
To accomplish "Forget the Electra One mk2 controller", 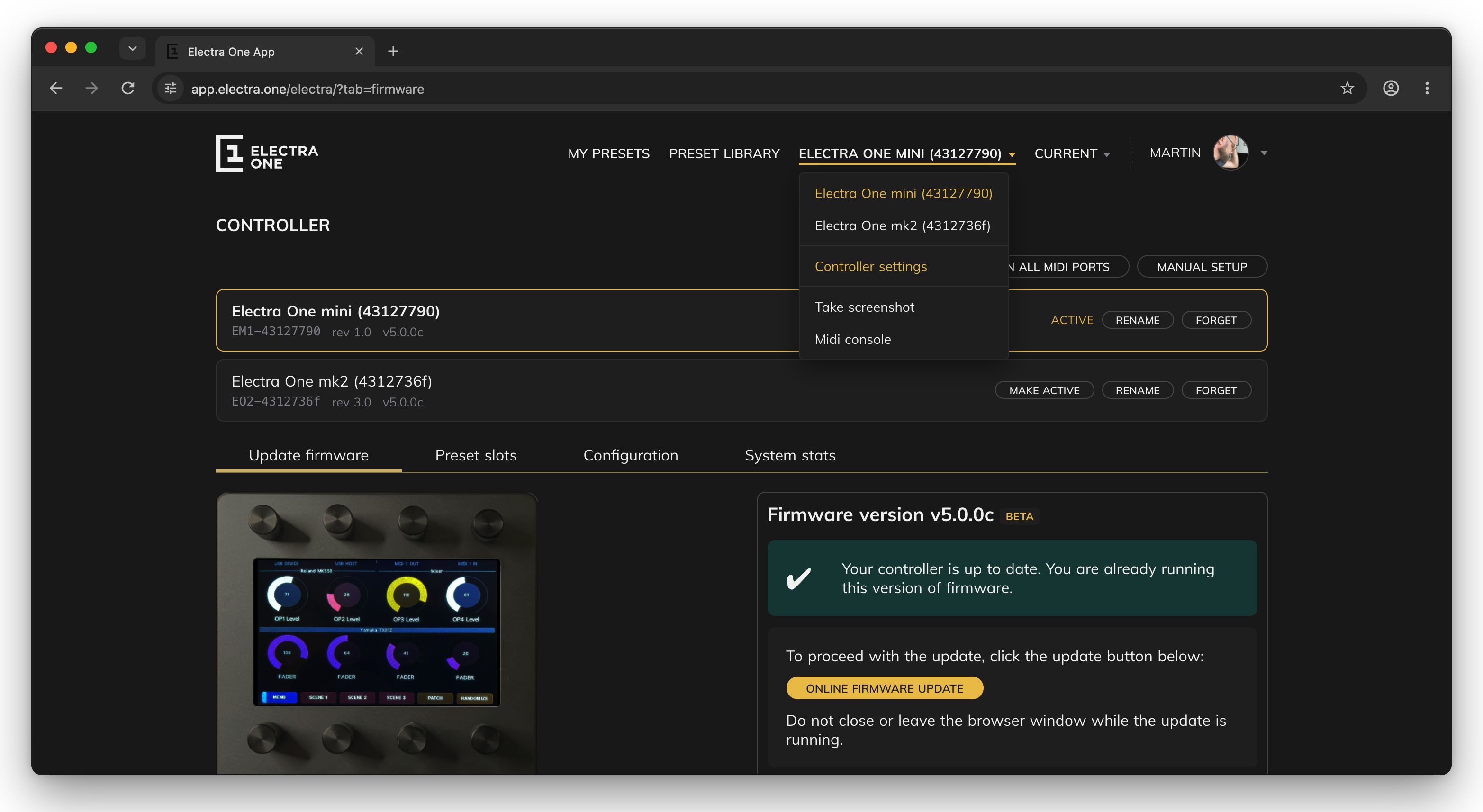I will (1216, 390).
